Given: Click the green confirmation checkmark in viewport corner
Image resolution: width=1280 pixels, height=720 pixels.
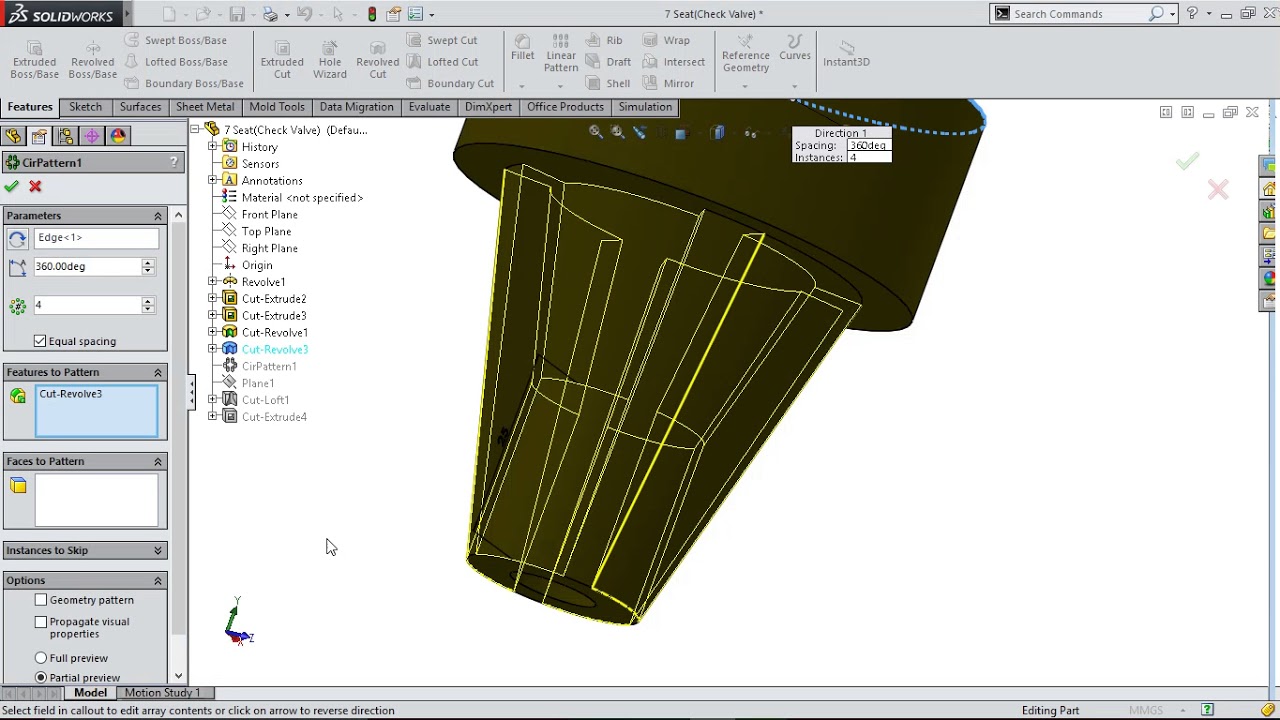Looking at the screenshot, I should pyautogui.click(x=1187, y=162).
